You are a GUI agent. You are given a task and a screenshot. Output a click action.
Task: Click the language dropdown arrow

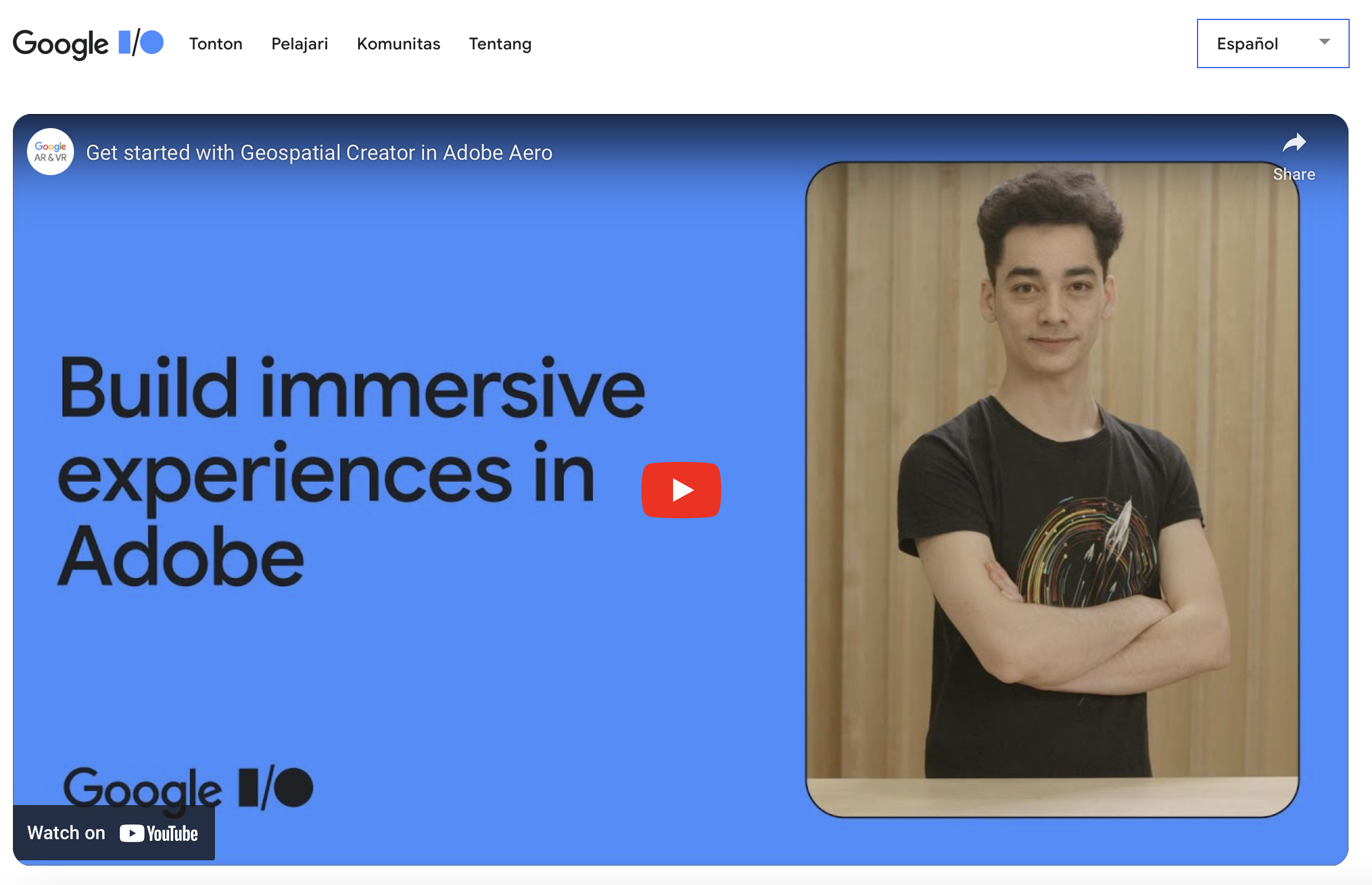point(1324,42)
